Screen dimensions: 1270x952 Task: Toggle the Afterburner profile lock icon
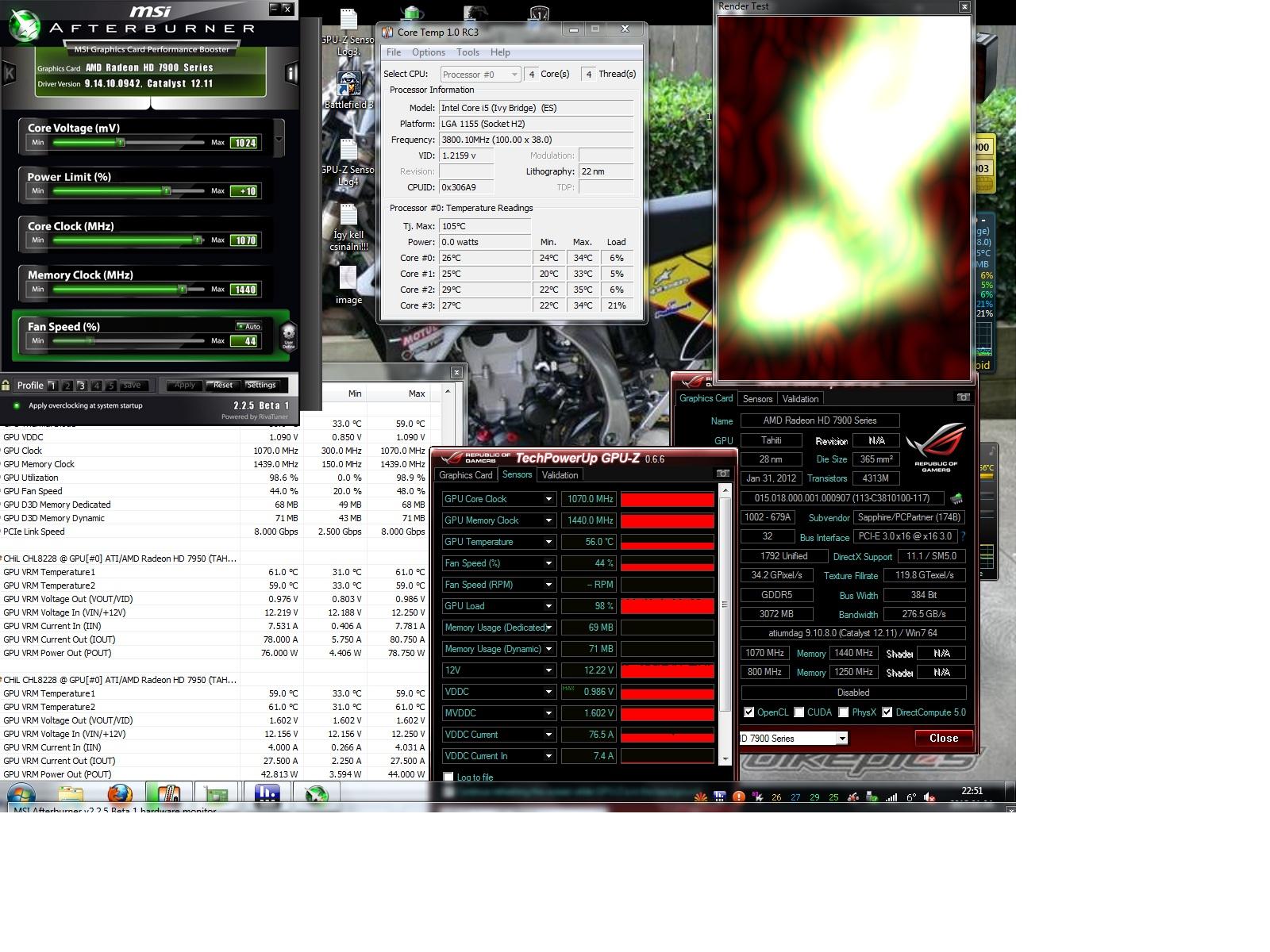tap(6, 386)
